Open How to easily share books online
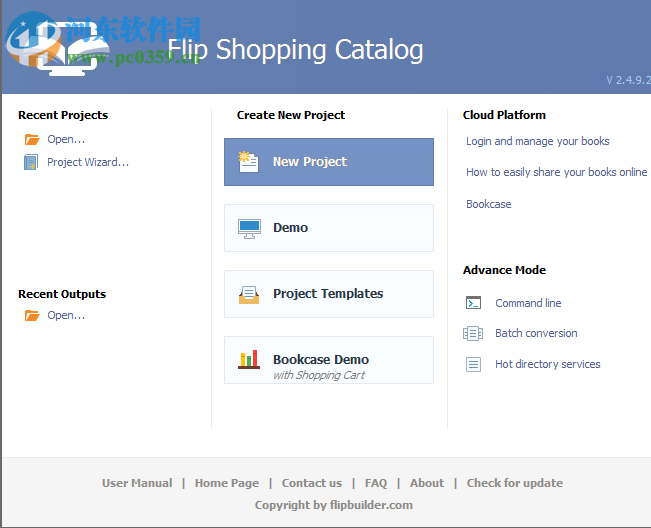 [x=556, y=172]
